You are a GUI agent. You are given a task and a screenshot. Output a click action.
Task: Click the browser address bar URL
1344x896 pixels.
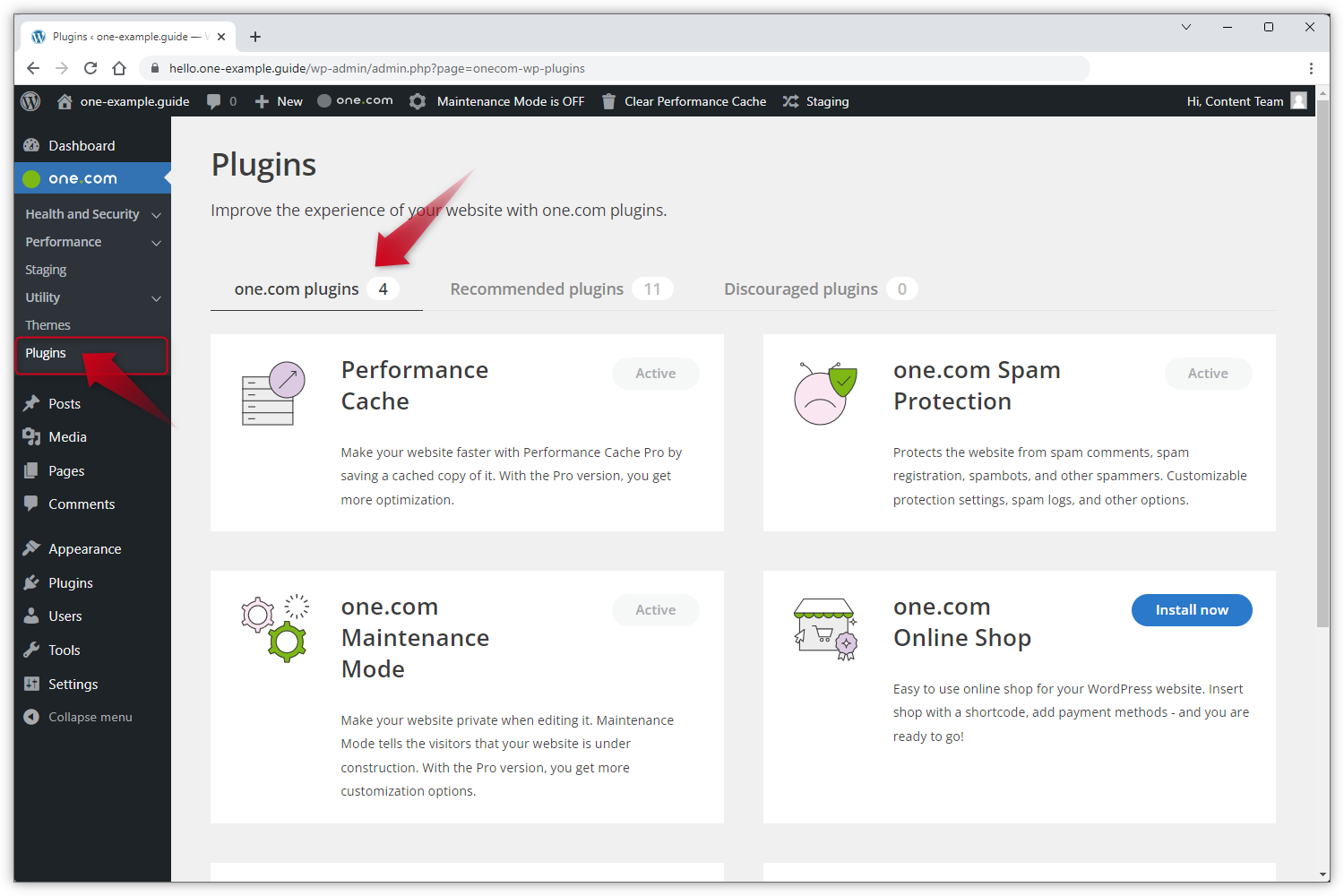376,68
